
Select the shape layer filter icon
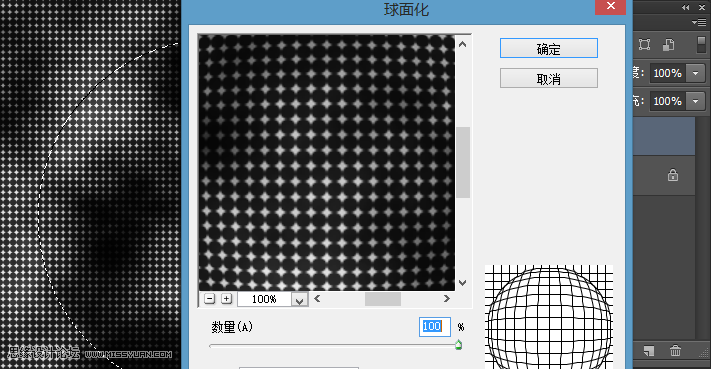tap(644, 44)
